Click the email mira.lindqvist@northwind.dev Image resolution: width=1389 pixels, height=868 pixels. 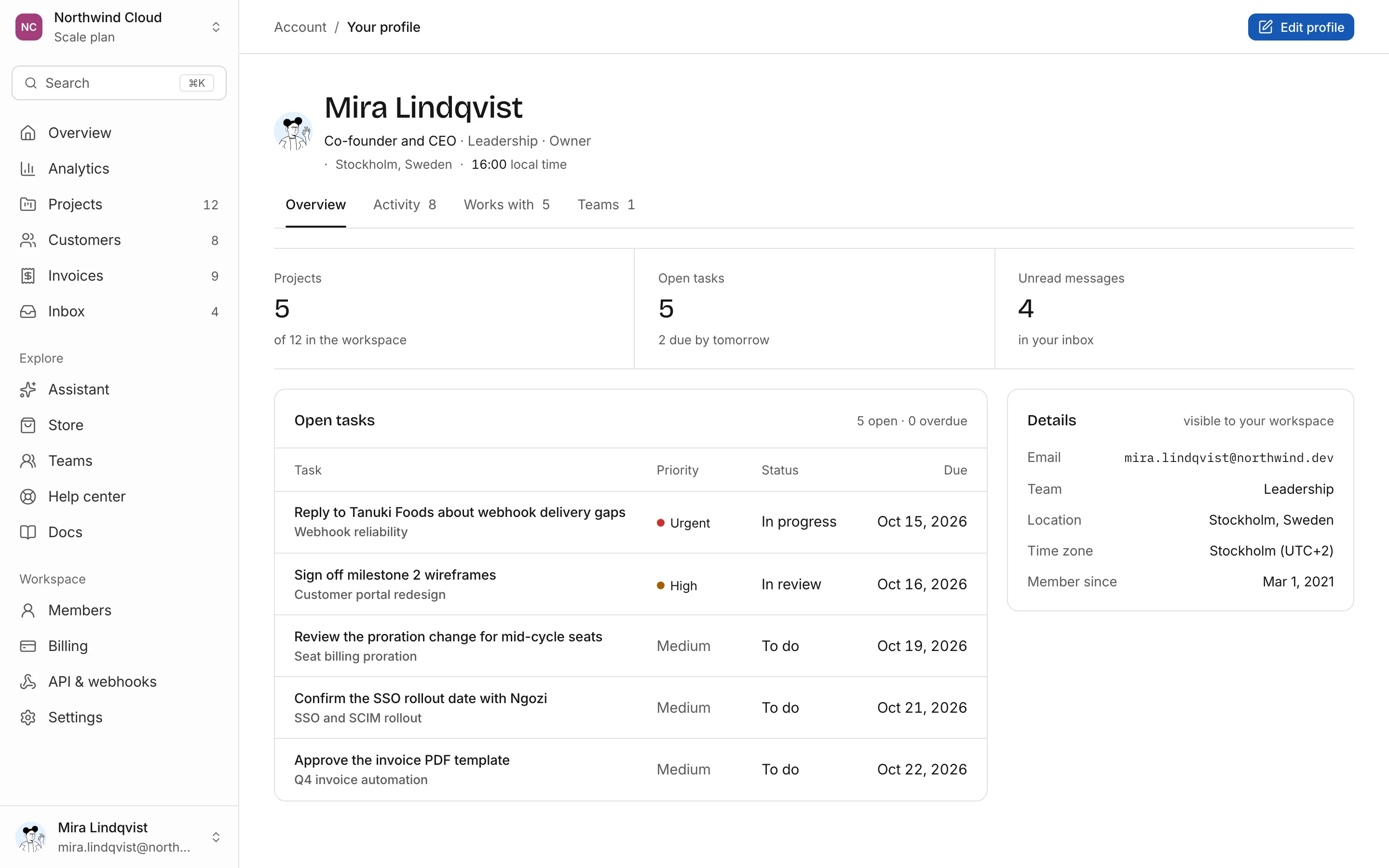1228,458
